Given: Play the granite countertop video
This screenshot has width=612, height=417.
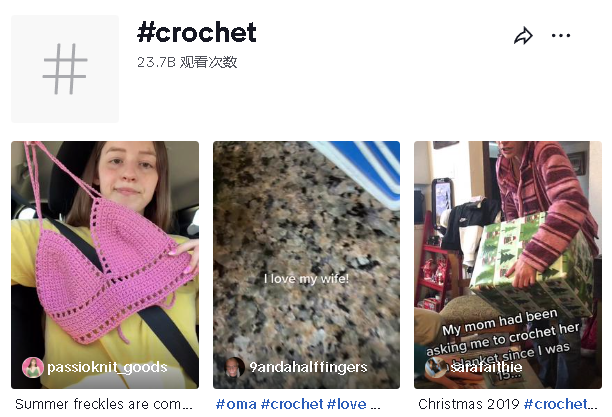Looking at the screenshot, I should (x=306, y=265).
